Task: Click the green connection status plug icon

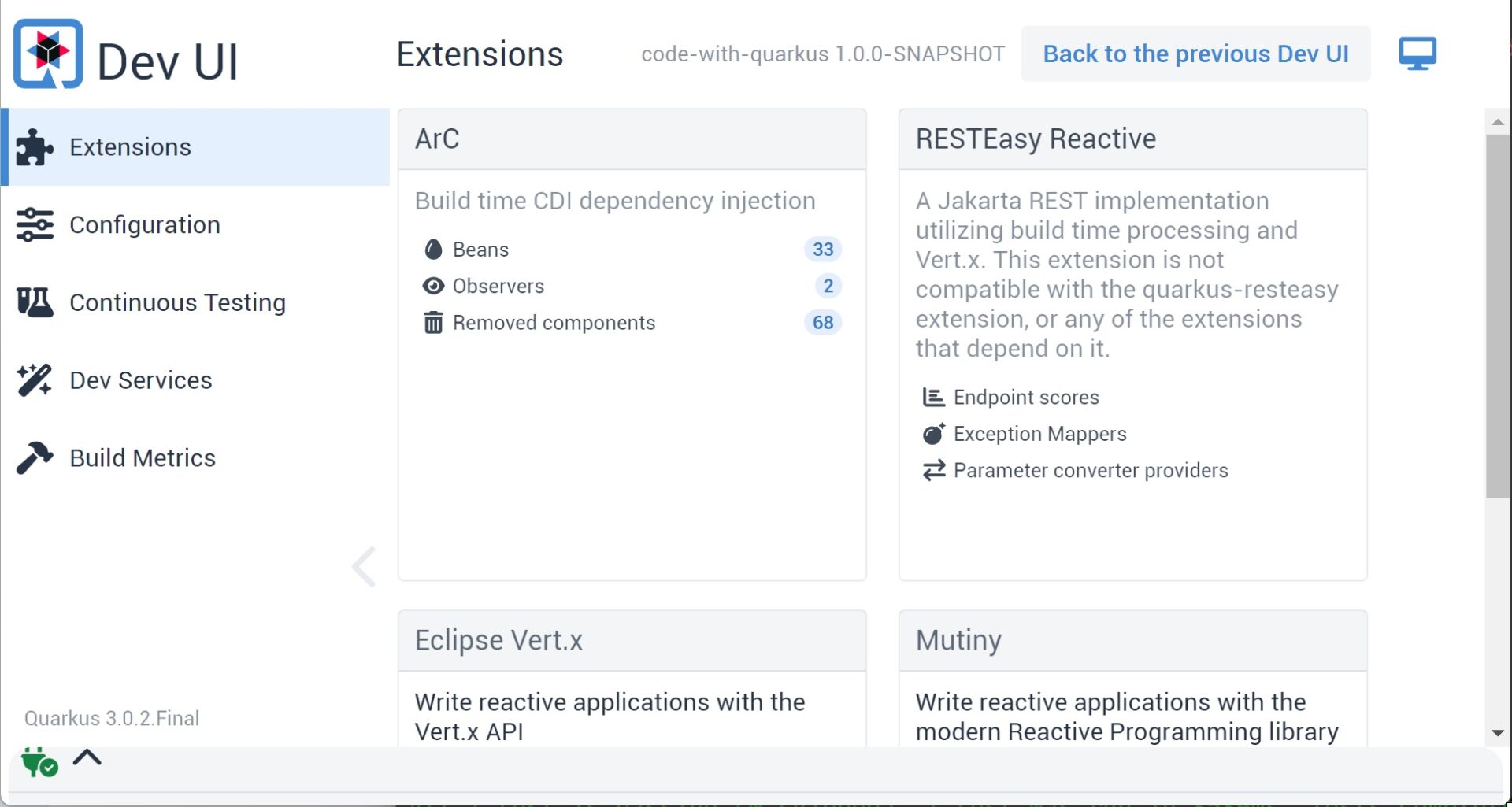Action: click(x=38, y=761)
